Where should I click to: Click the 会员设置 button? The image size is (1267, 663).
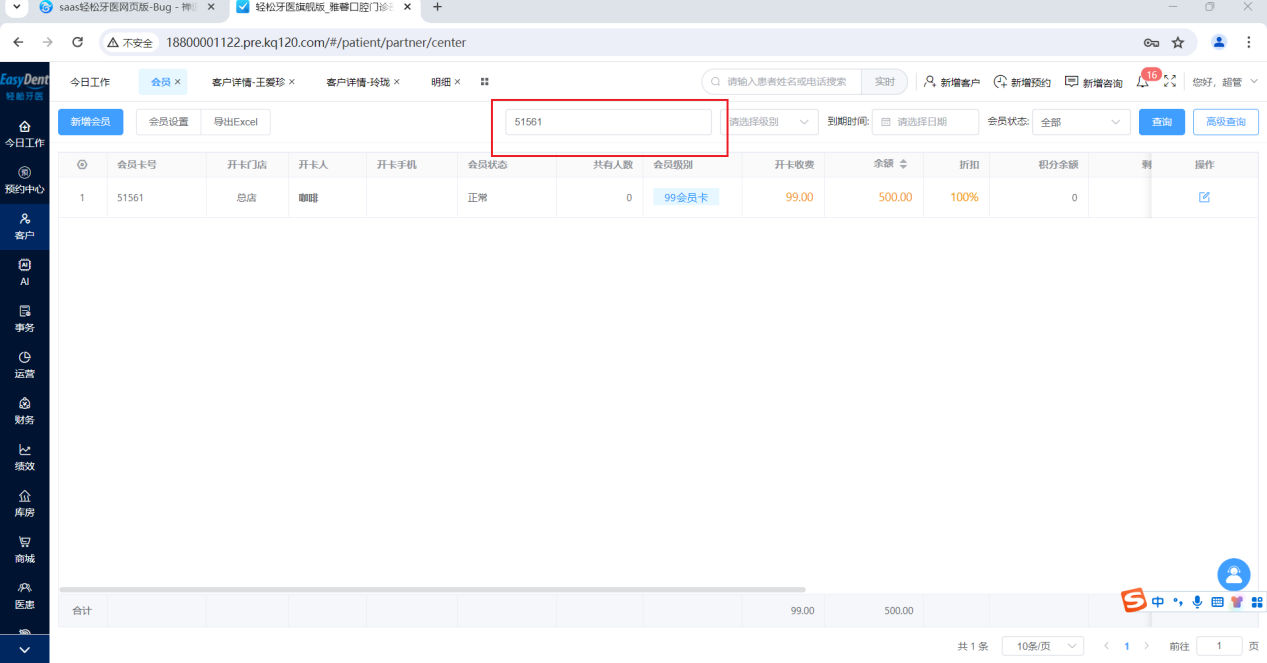pyautogui.click(x=168, y=122)
